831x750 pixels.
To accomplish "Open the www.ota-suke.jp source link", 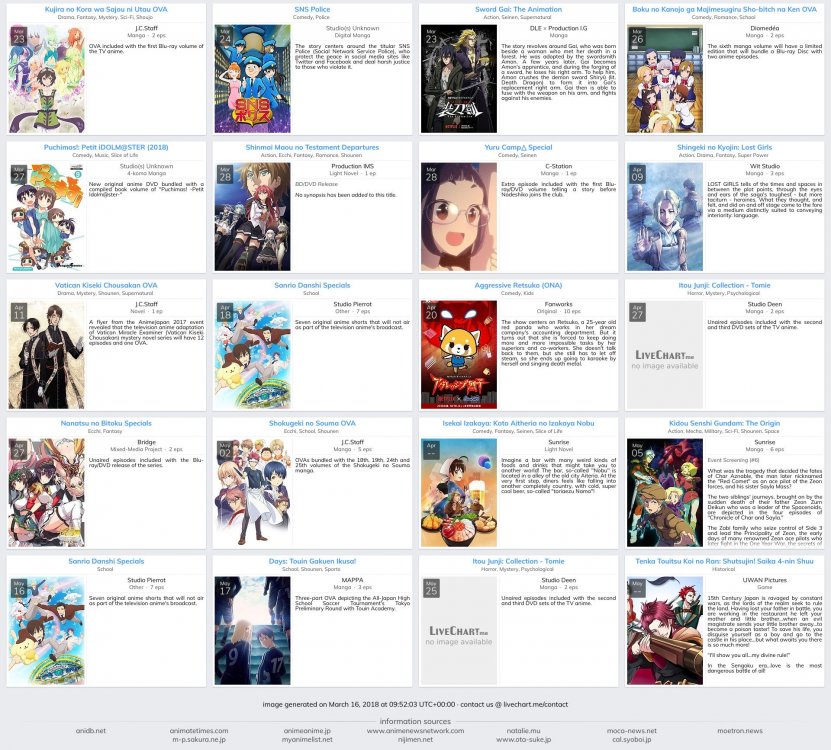I will (524, 739).
